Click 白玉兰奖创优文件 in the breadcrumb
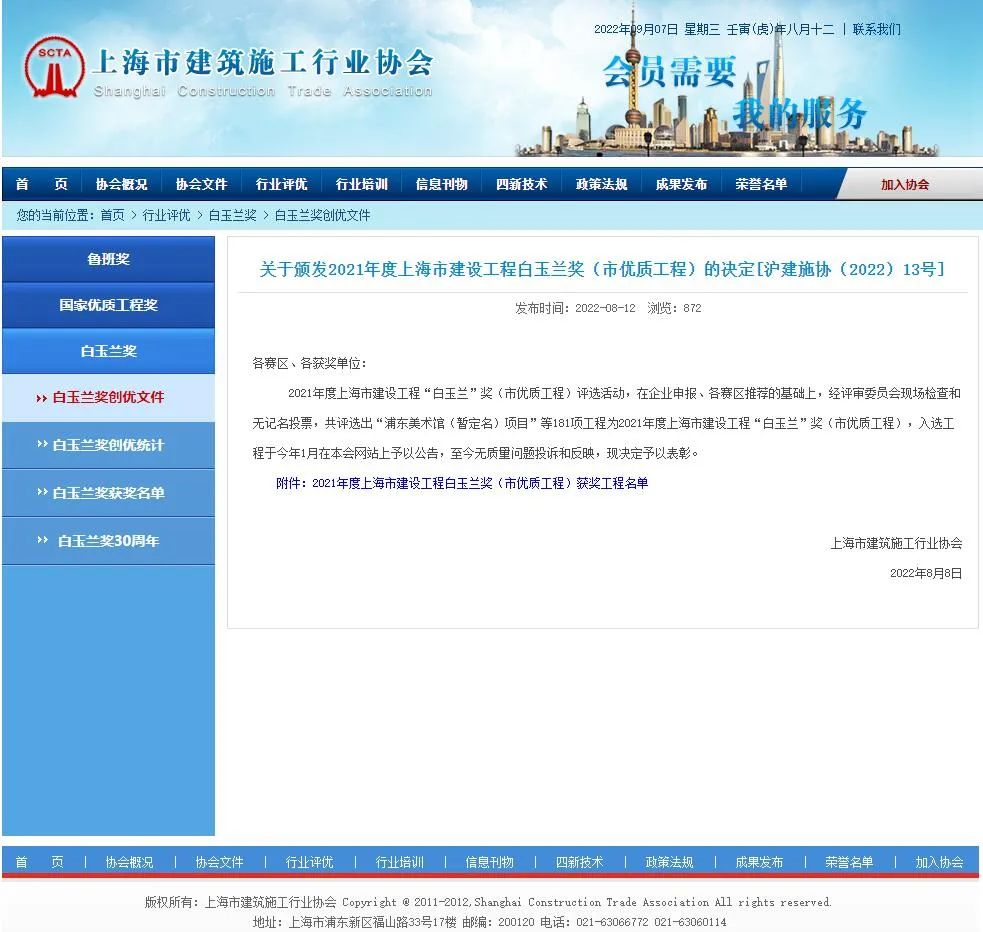 (x=322, y=216)
